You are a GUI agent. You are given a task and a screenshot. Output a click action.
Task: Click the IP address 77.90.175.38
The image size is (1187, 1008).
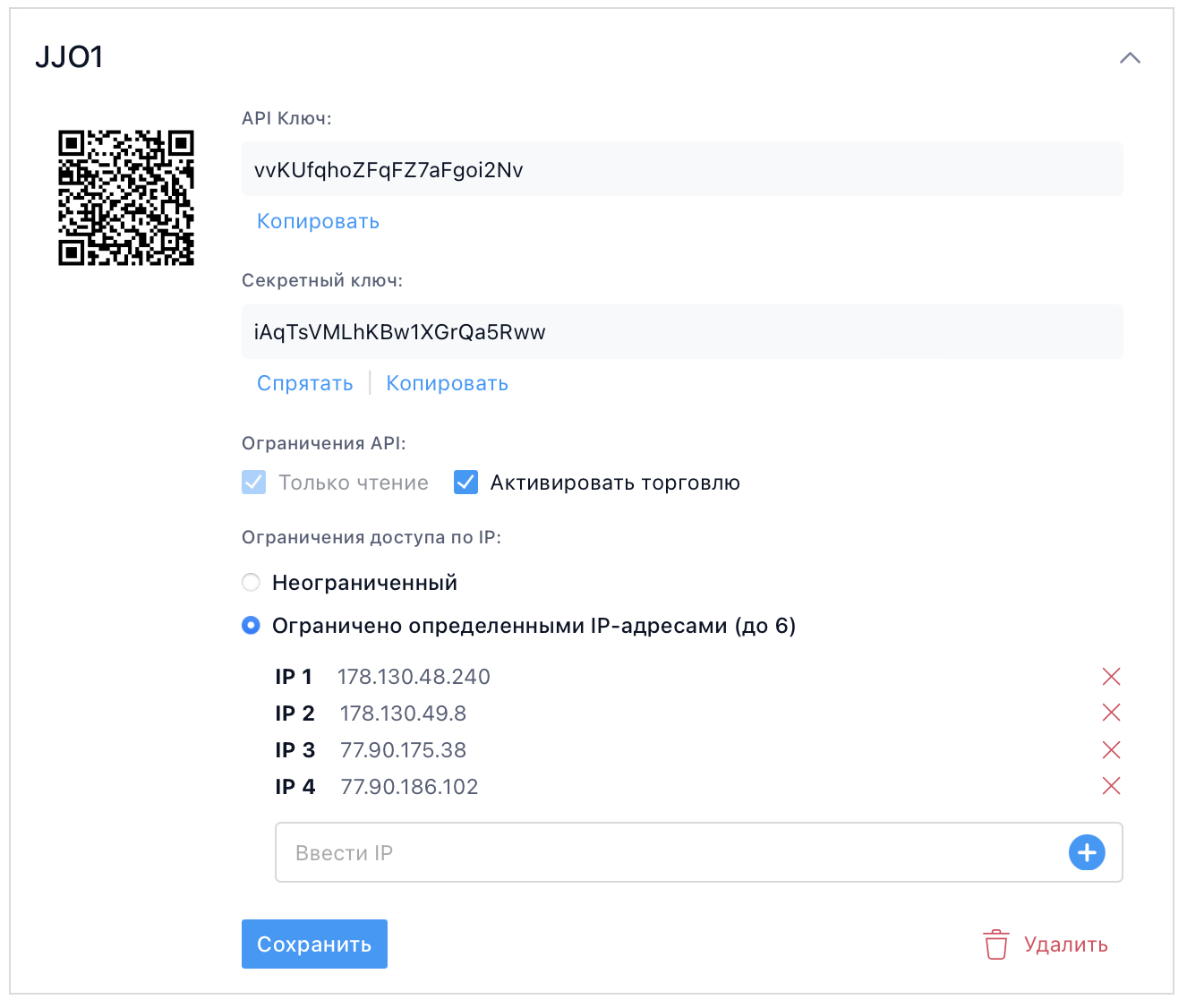403,750
